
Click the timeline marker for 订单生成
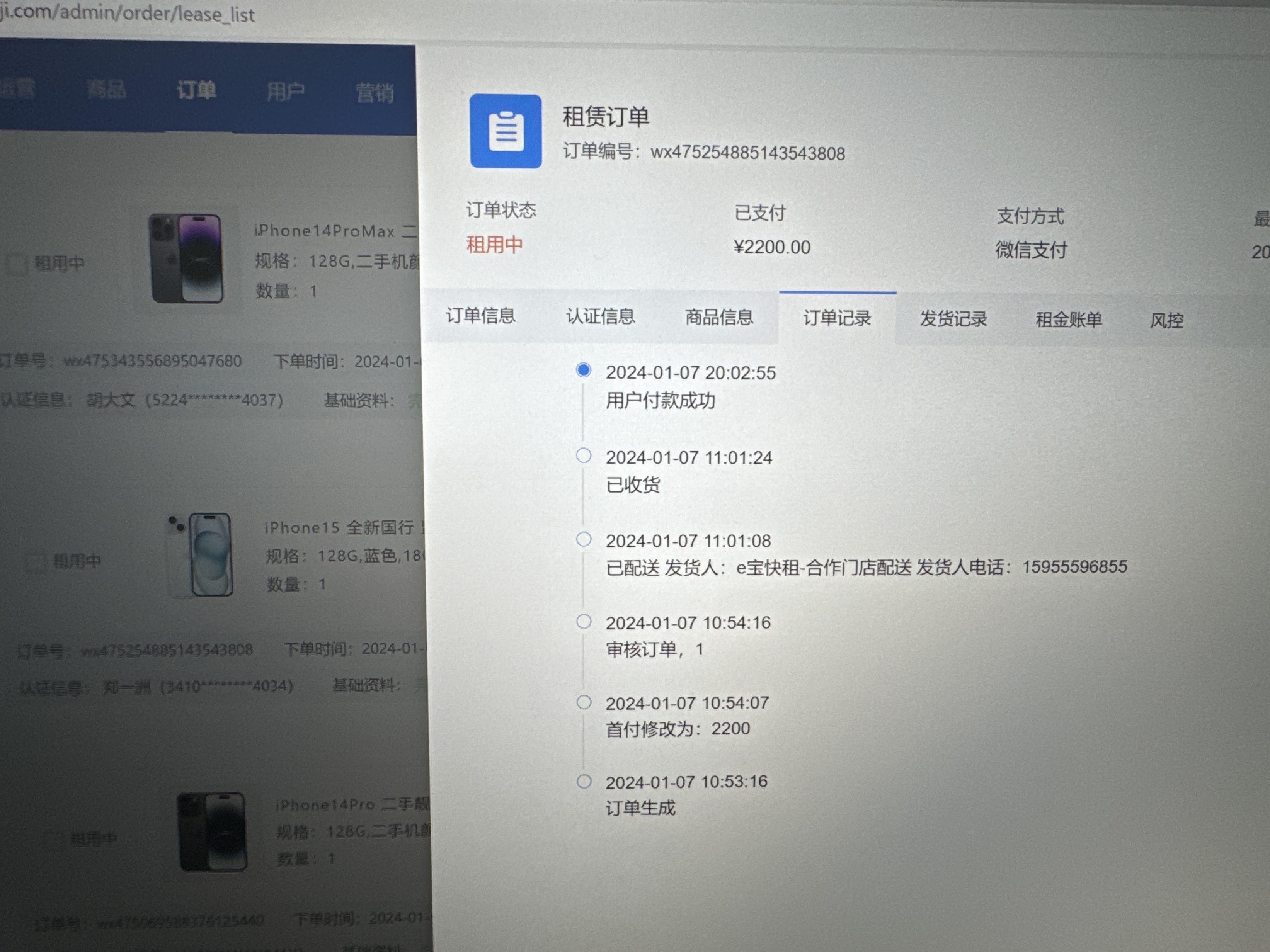(x=584, y=782)
